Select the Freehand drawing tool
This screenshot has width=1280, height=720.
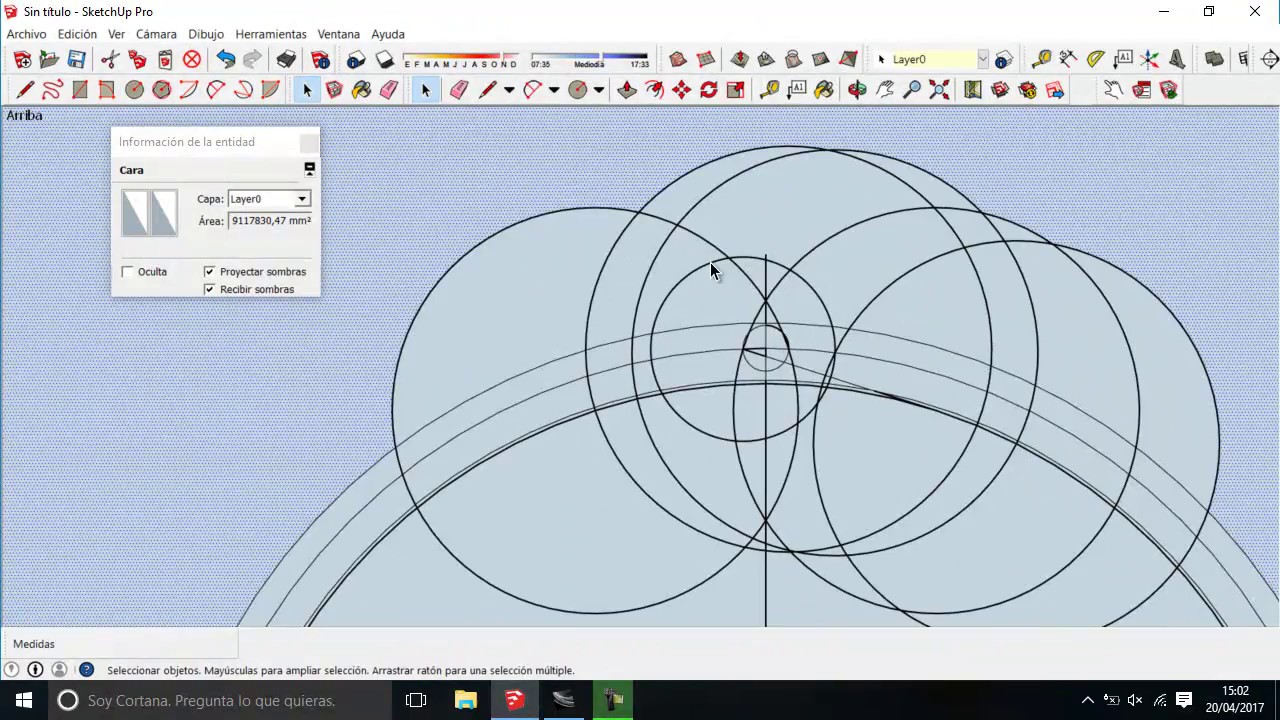coord(53,90)
